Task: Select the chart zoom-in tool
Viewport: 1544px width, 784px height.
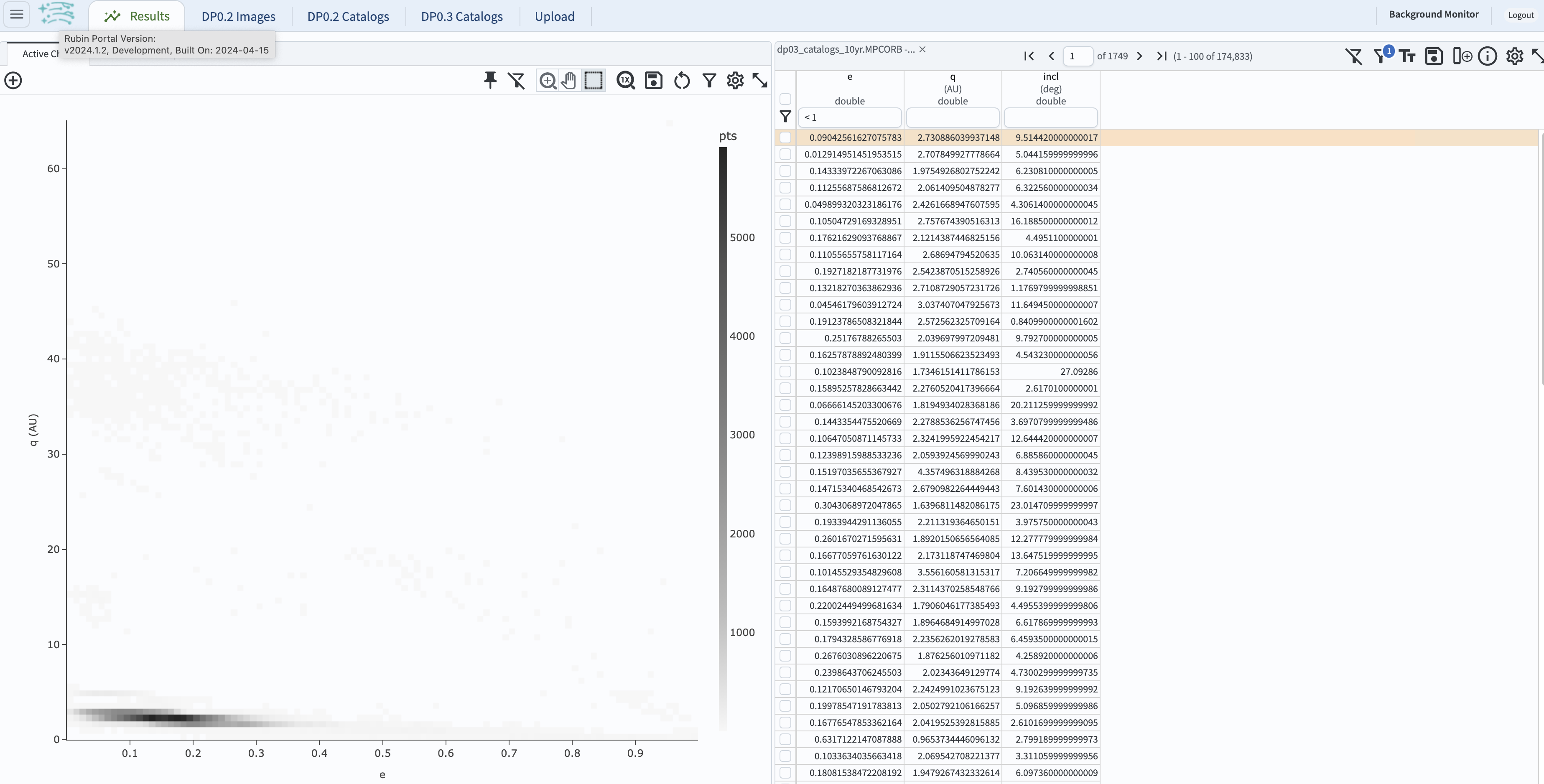Action: click(x=547, y=80)
